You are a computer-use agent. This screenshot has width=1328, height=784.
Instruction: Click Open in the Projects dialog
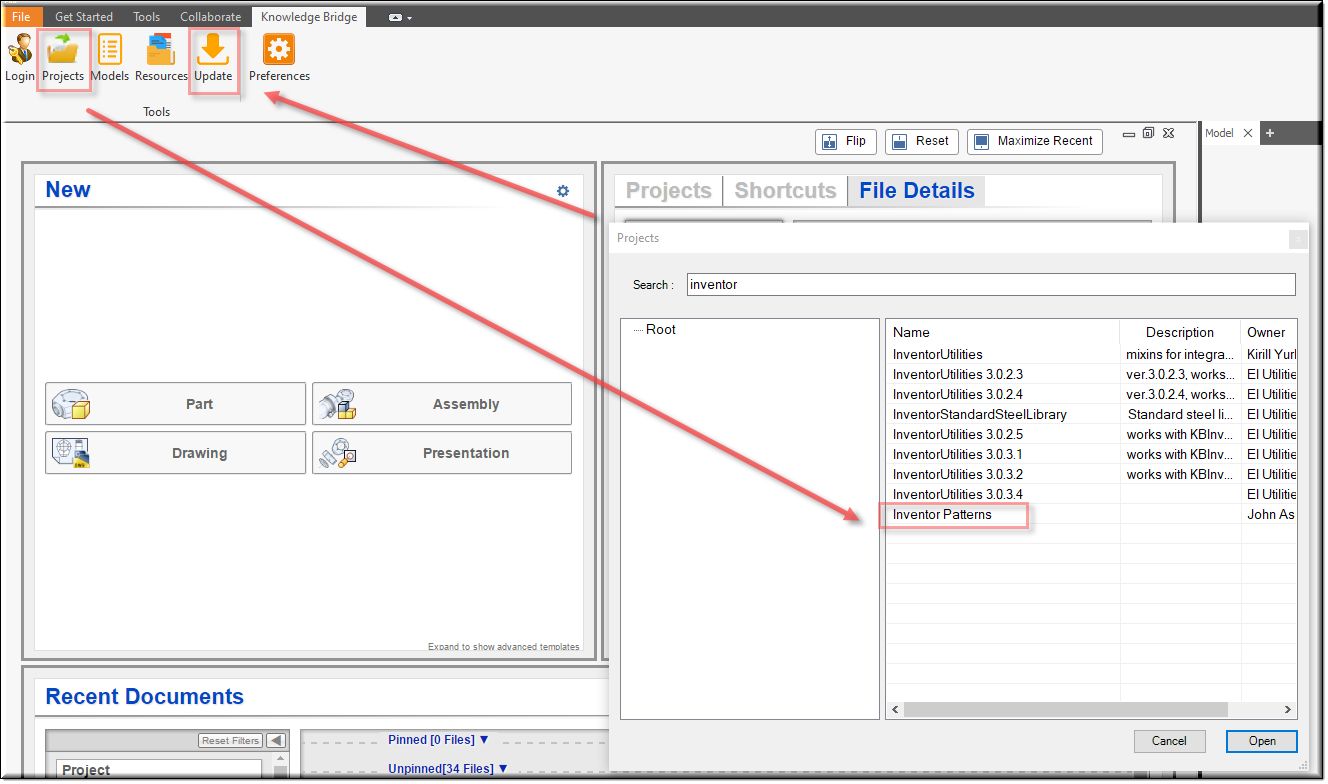click(1262, 741)
